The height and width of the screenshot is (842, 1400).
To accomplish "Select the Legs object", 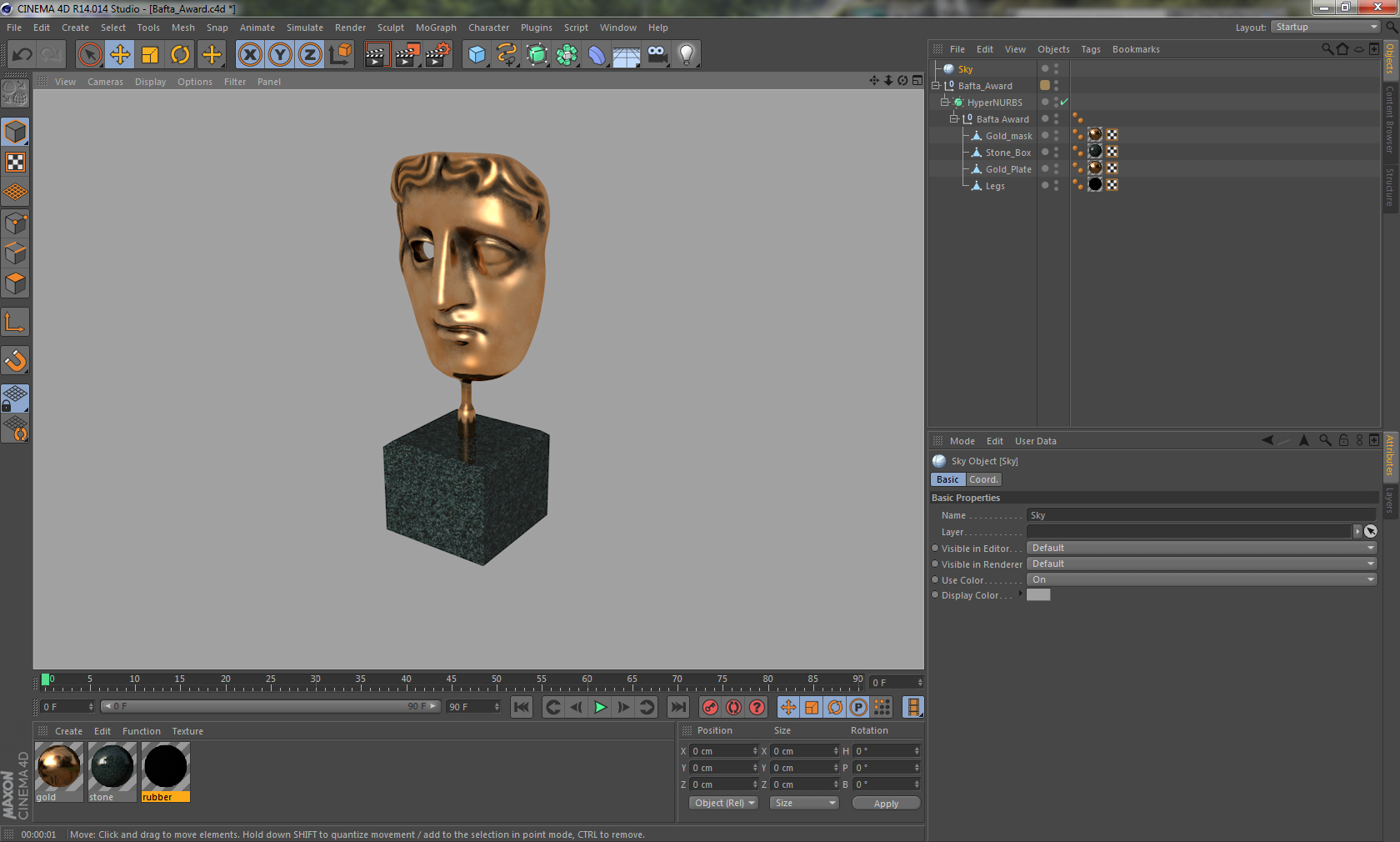I will click(995, 186).
